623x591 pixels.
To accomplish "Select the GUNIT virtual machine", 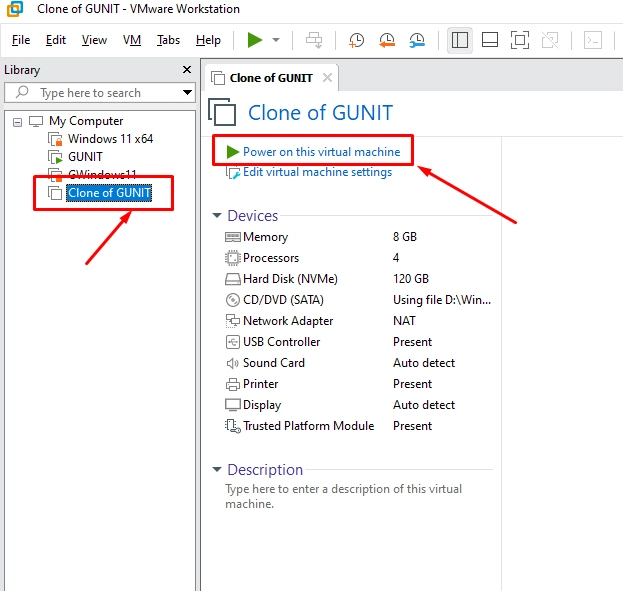I will (x=85, y=157).
